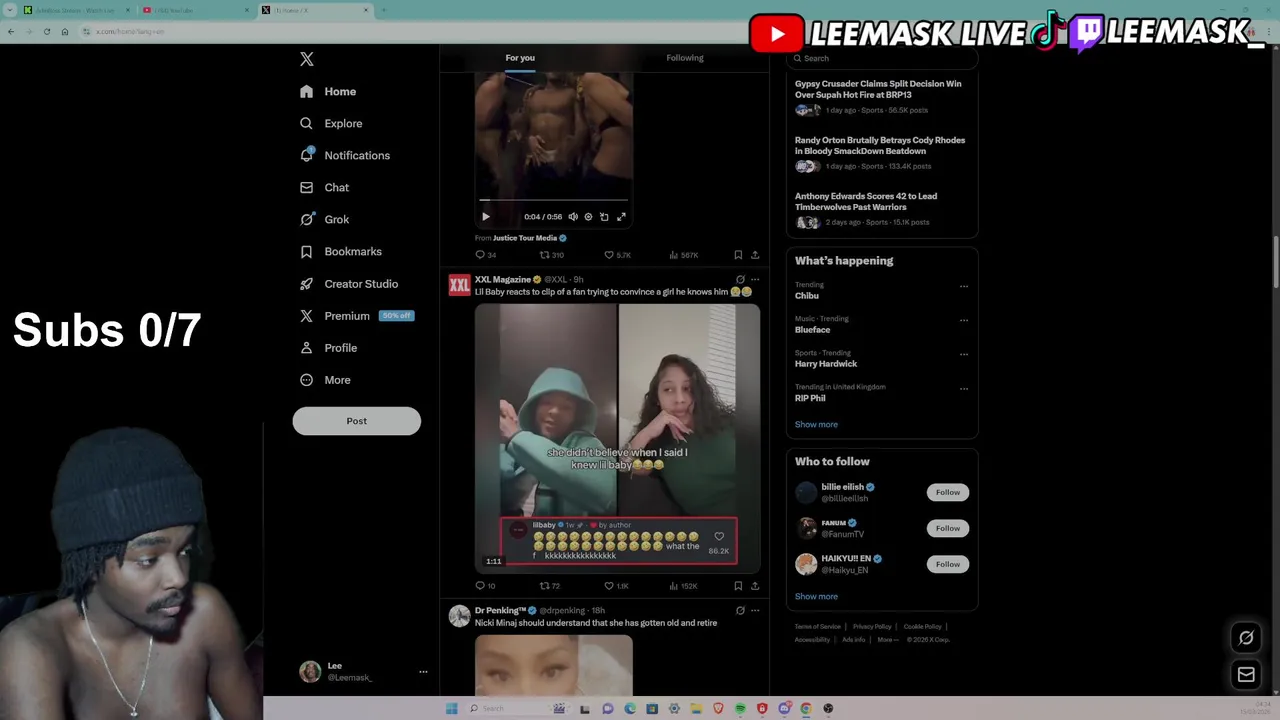This screenshot has height=720, width=1280.
Task: Open more options for Blueface trend
Action: [964, 320]
